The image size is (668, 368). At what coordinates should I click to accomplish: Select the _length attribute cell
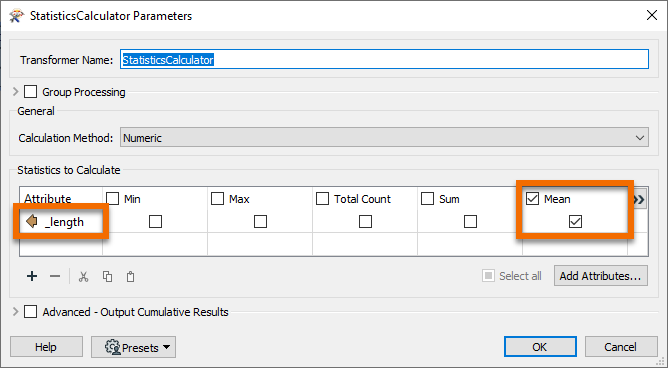click(61, 222)
